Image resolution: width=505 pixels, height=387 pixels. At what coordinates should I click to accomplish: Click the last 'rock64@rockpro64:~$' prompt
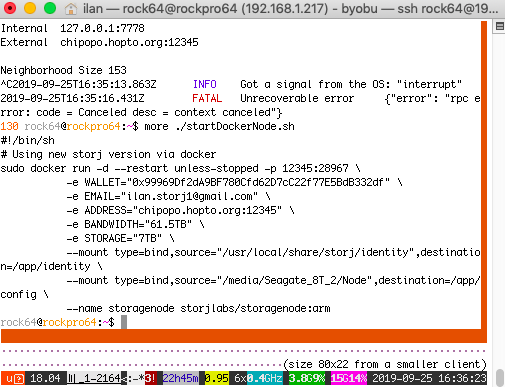click(x=58, y=322)
